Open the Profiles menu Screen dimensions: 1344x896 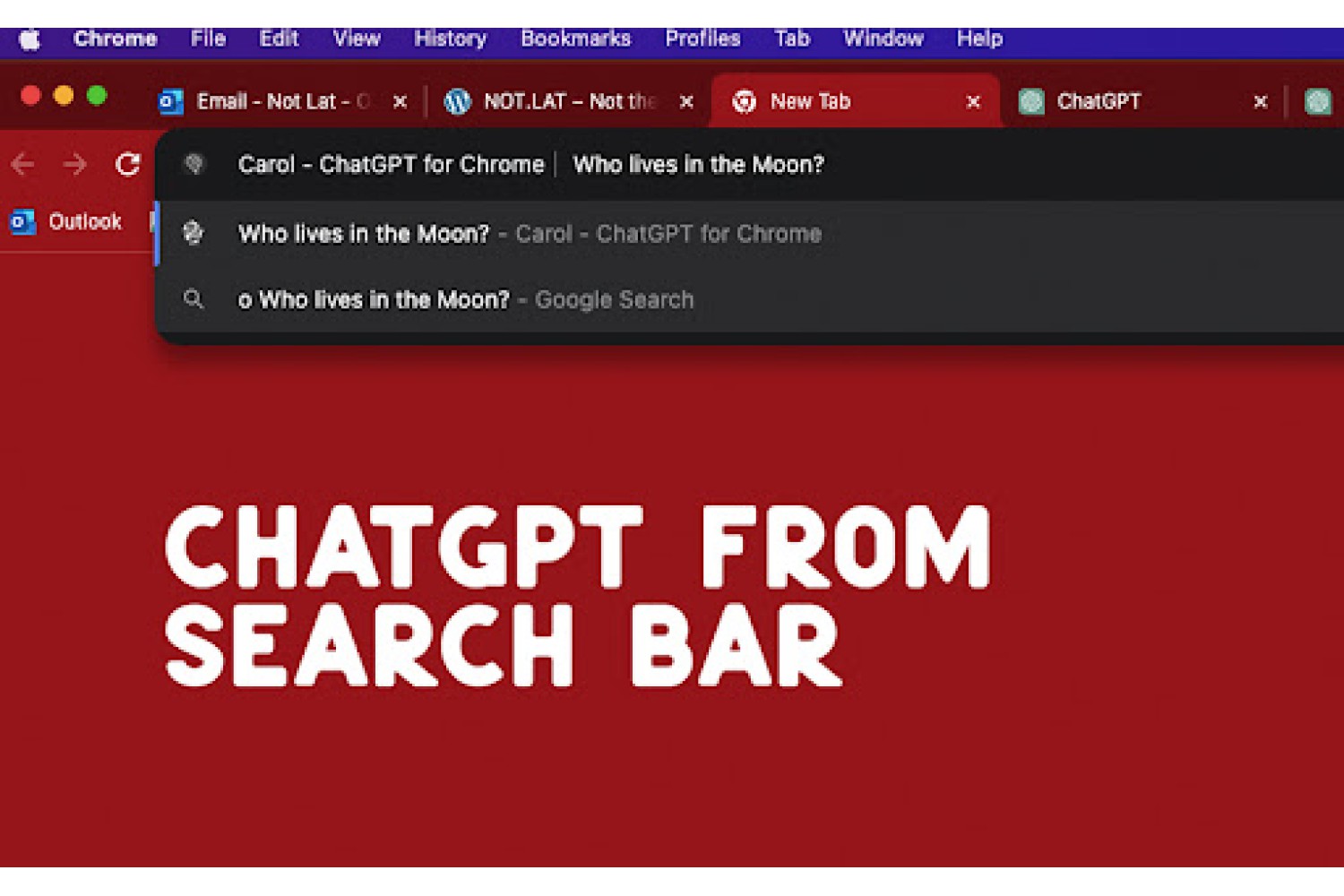[x=702, y=39]
